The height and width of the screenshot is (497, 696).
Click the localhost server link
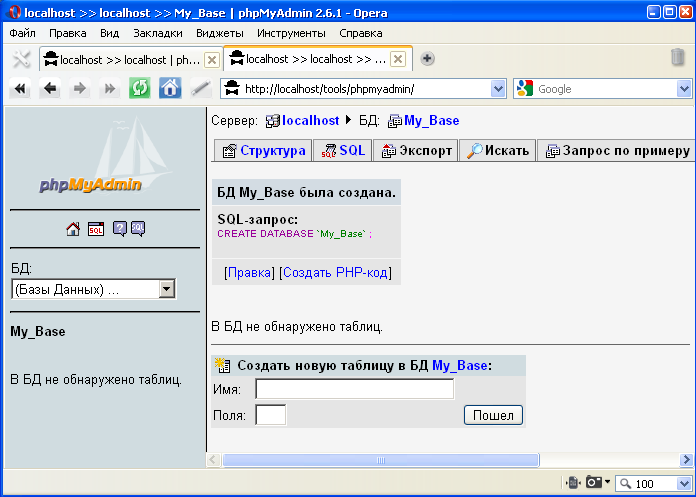tap(311, 120)
